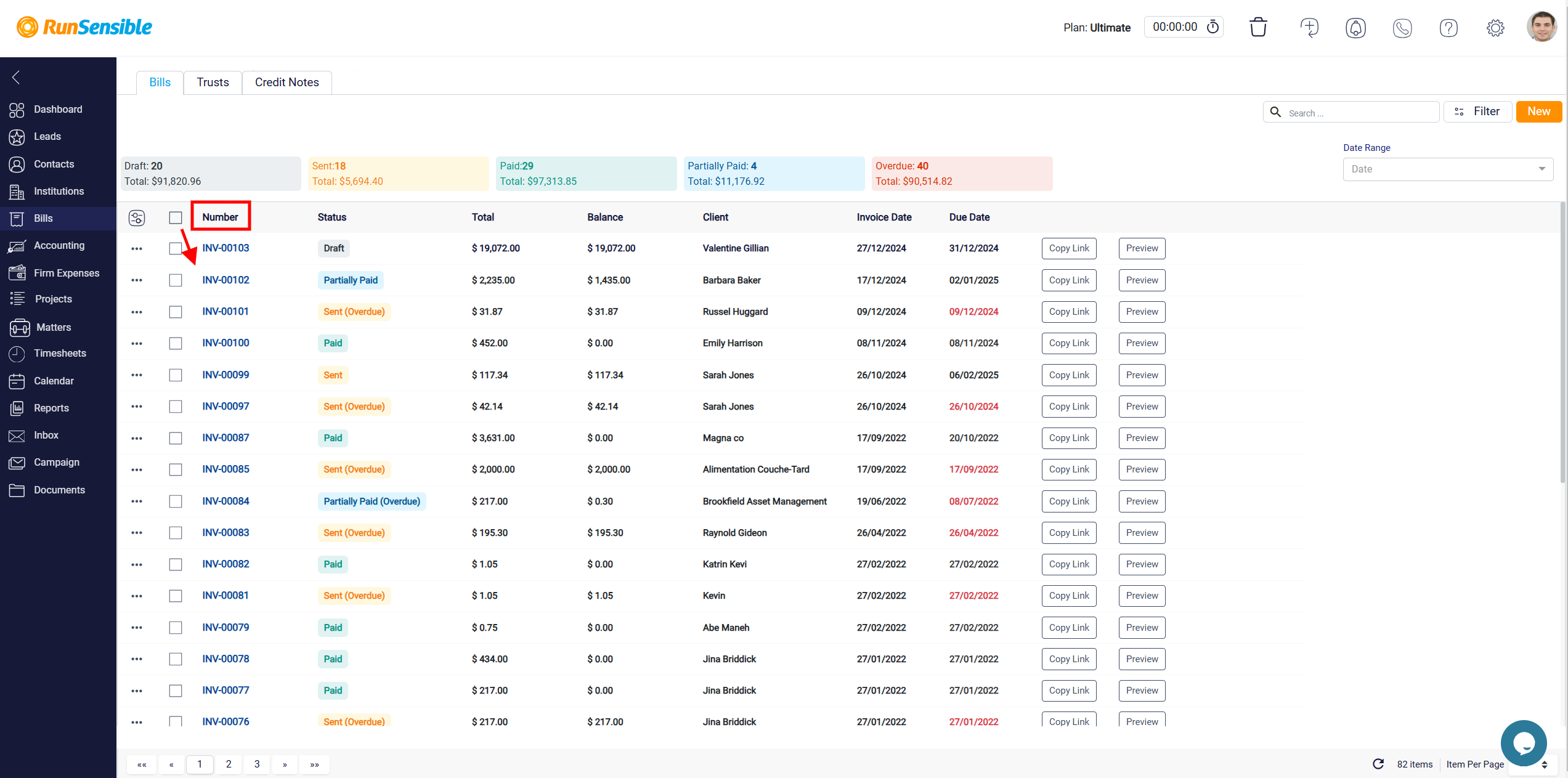Click the column customization icon left of Number
The height and width of the screenshot is (778, 1568).
tap(137, 216)
